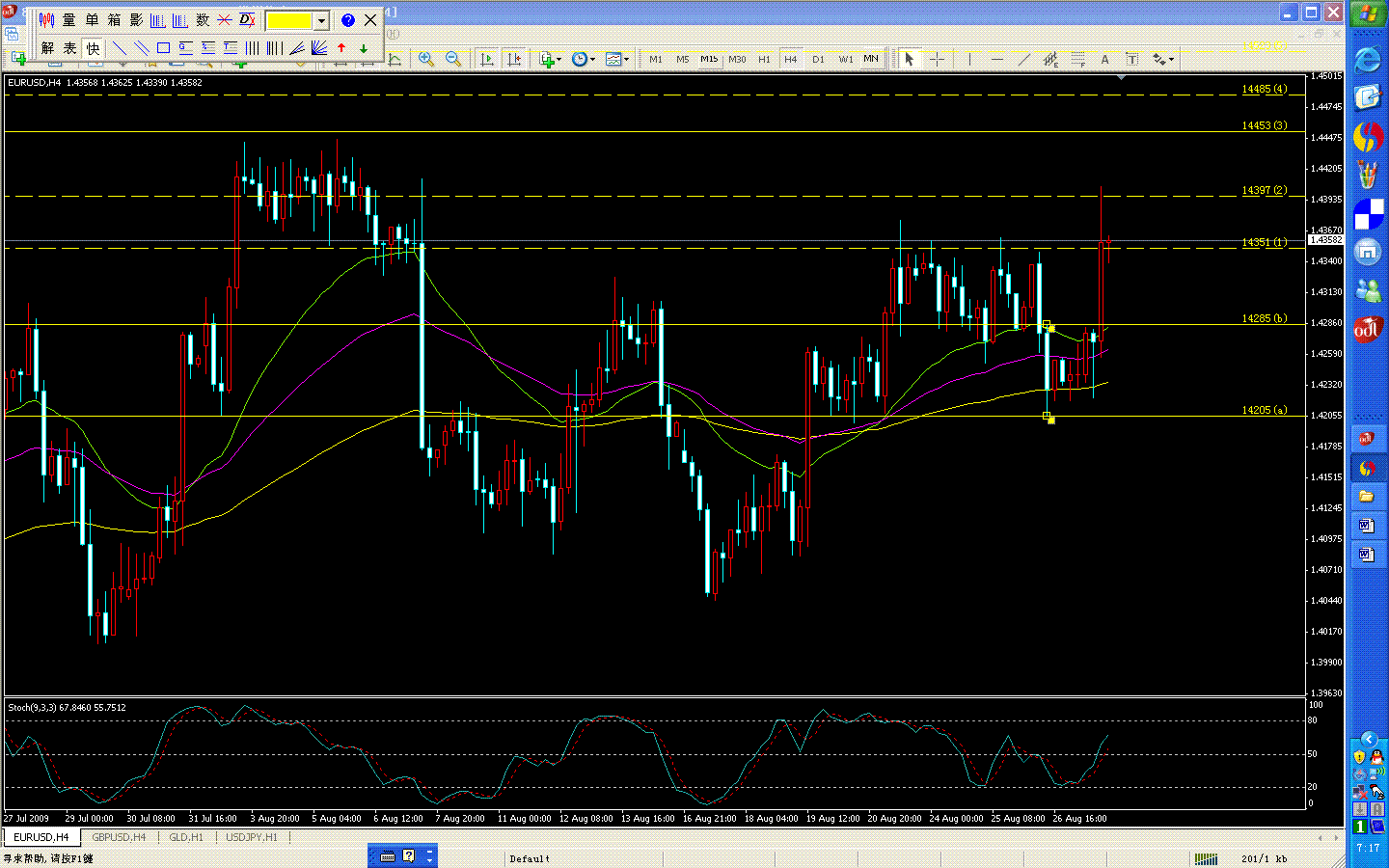This screenshot has height=868, width=1389.
Task: Select the single blue trendline tool
Action: point(120,48)
